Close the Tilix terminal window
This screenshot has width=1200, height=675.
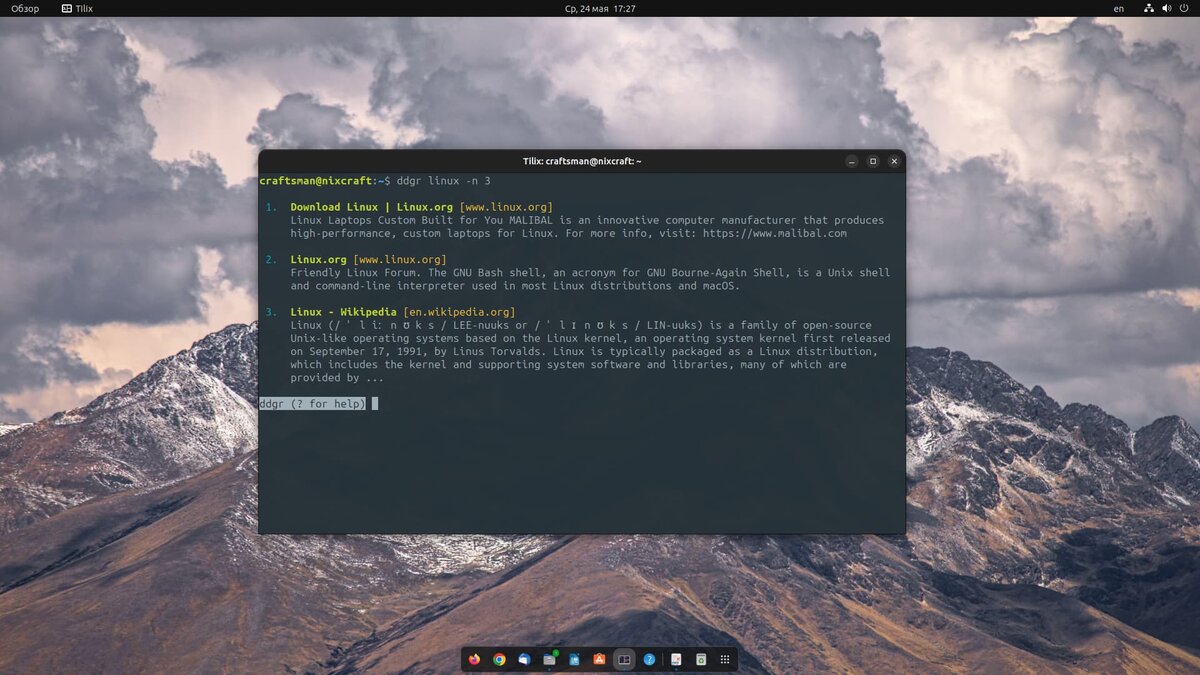point(893,161)
